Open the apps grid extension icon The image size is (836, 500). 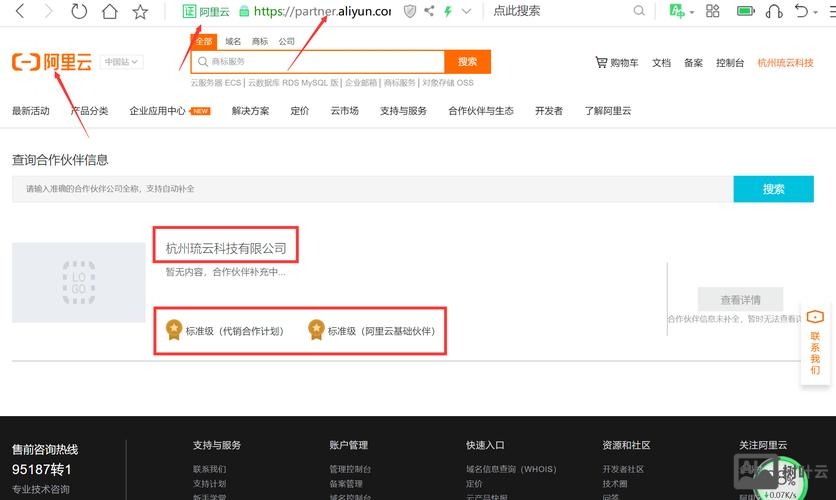713,11
